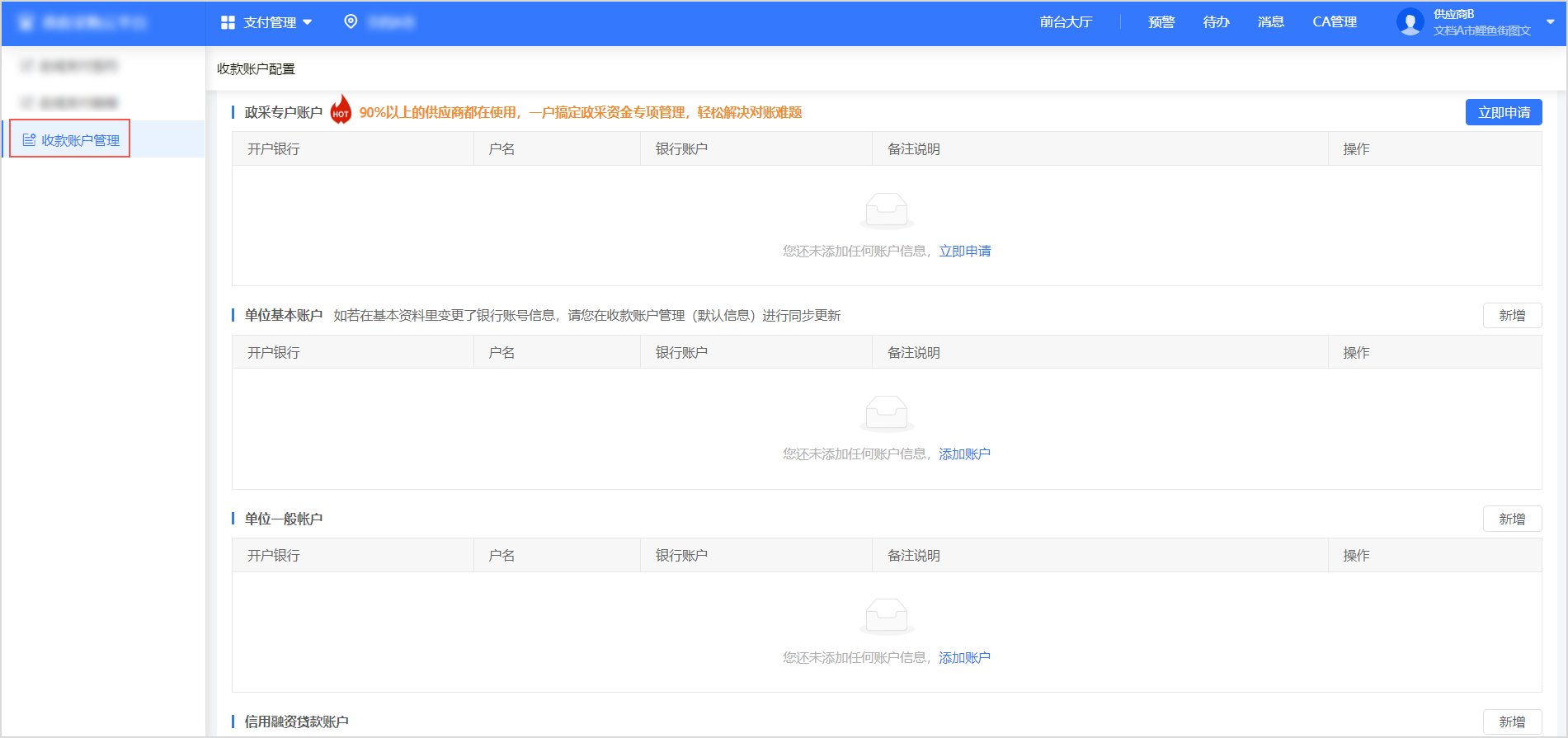The image size is (1568, 738).
Task: Click the empty inbox icon in 单位一般帐户 table
Action: (x=887, y=616)
